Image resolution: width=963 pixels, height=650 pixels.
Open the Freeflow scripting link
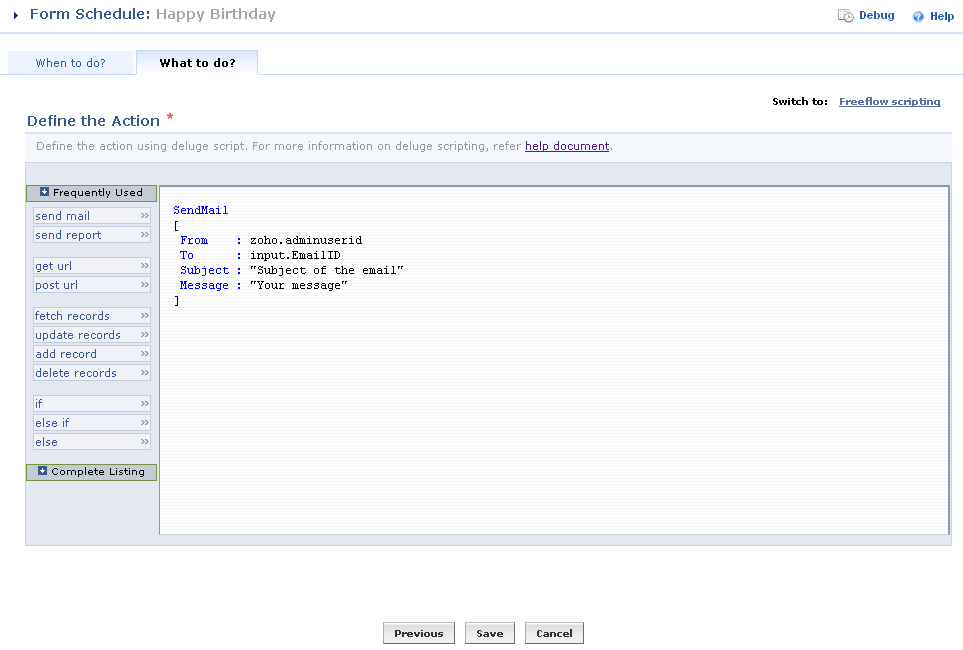click(x=889, y=102)
